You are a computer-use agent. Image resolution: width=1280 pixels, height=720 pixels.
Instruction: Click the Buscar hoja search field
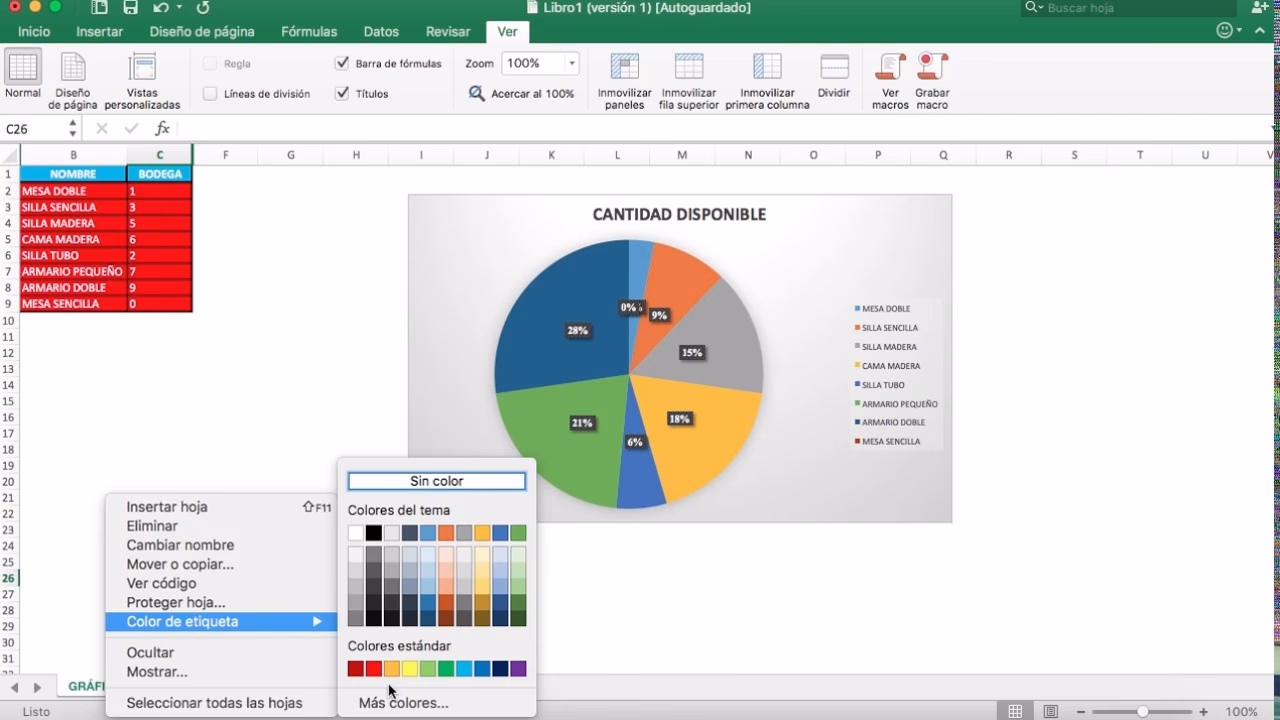click(x=1128, y=8)
